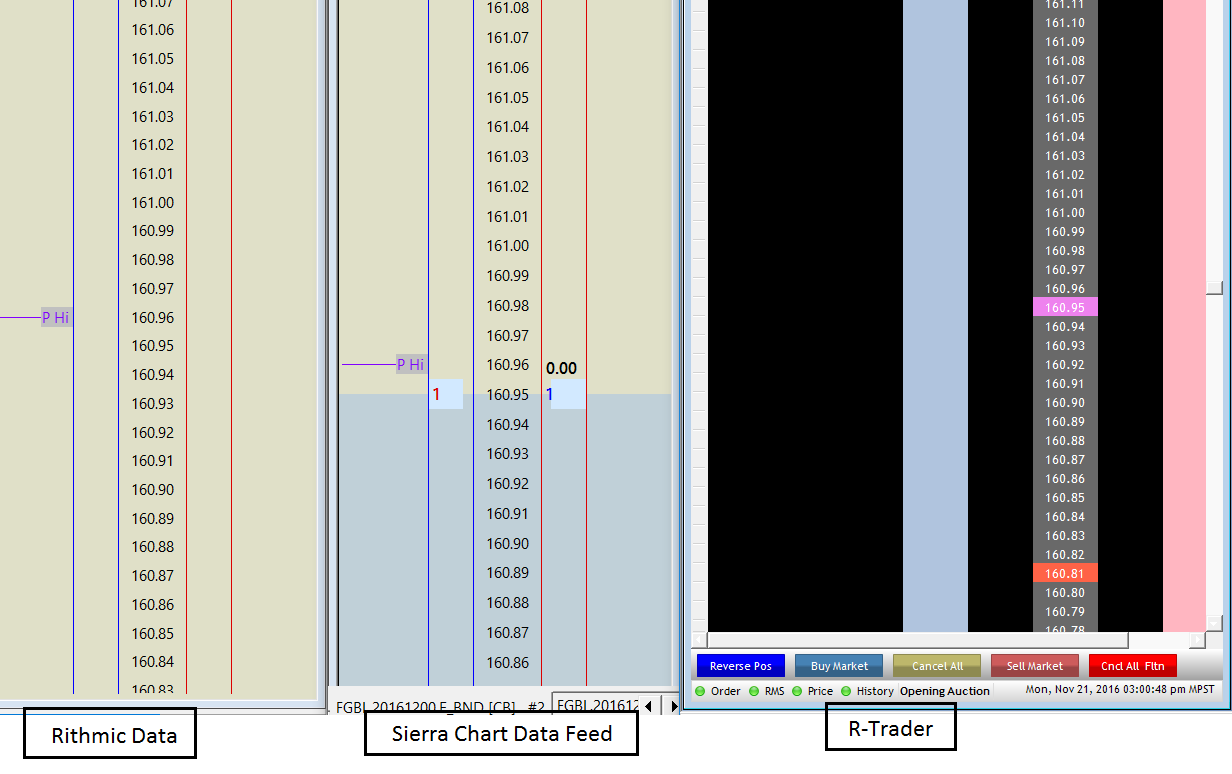
Task: Click the R-Trader horizontal scrollbar right arrow
Action: tap(1198, 640)
